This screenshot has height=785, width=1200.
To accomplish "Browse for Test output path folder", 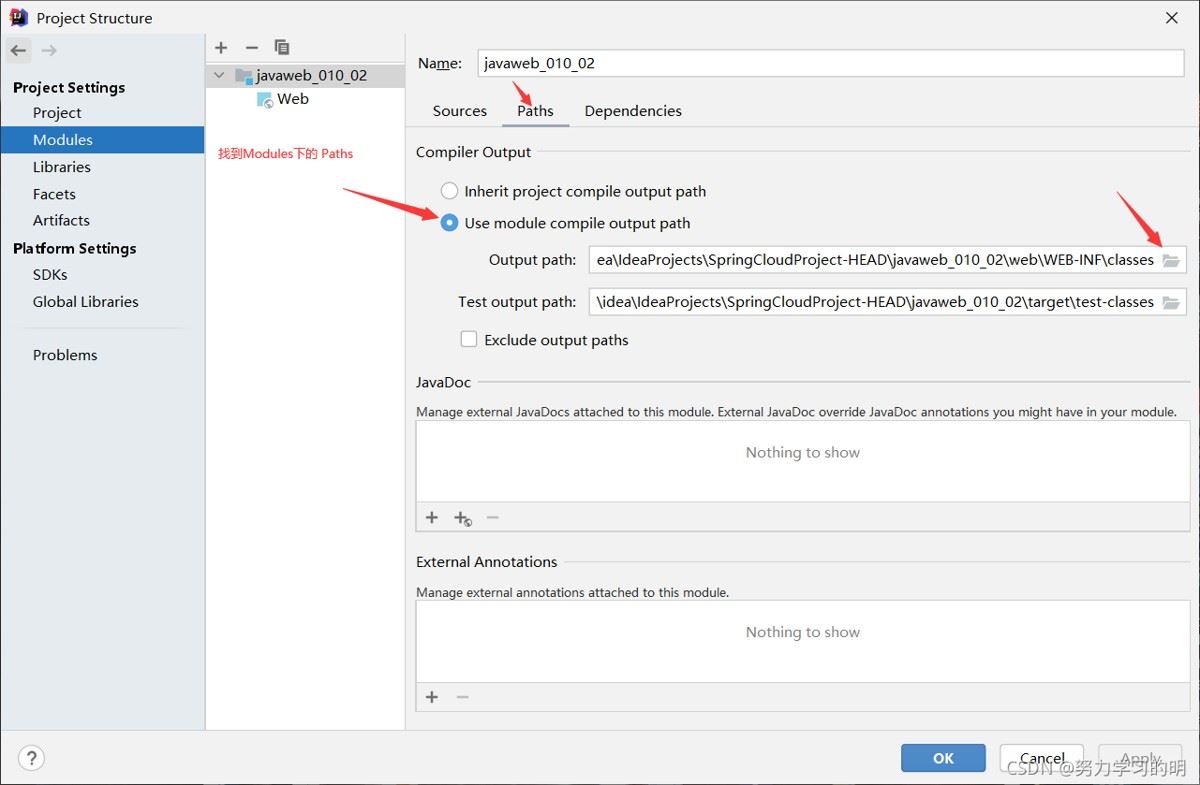I will [1171, 302].
